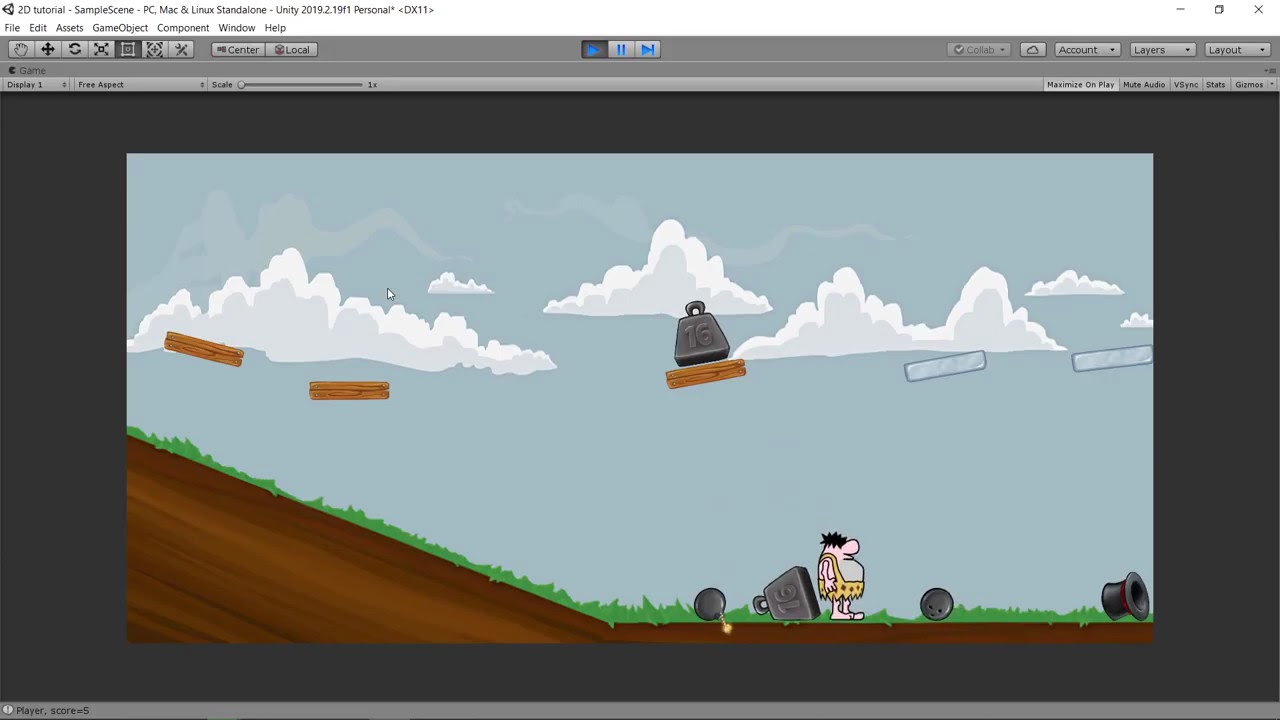
Task: Minimize the Unity window
Action: 1181,10
